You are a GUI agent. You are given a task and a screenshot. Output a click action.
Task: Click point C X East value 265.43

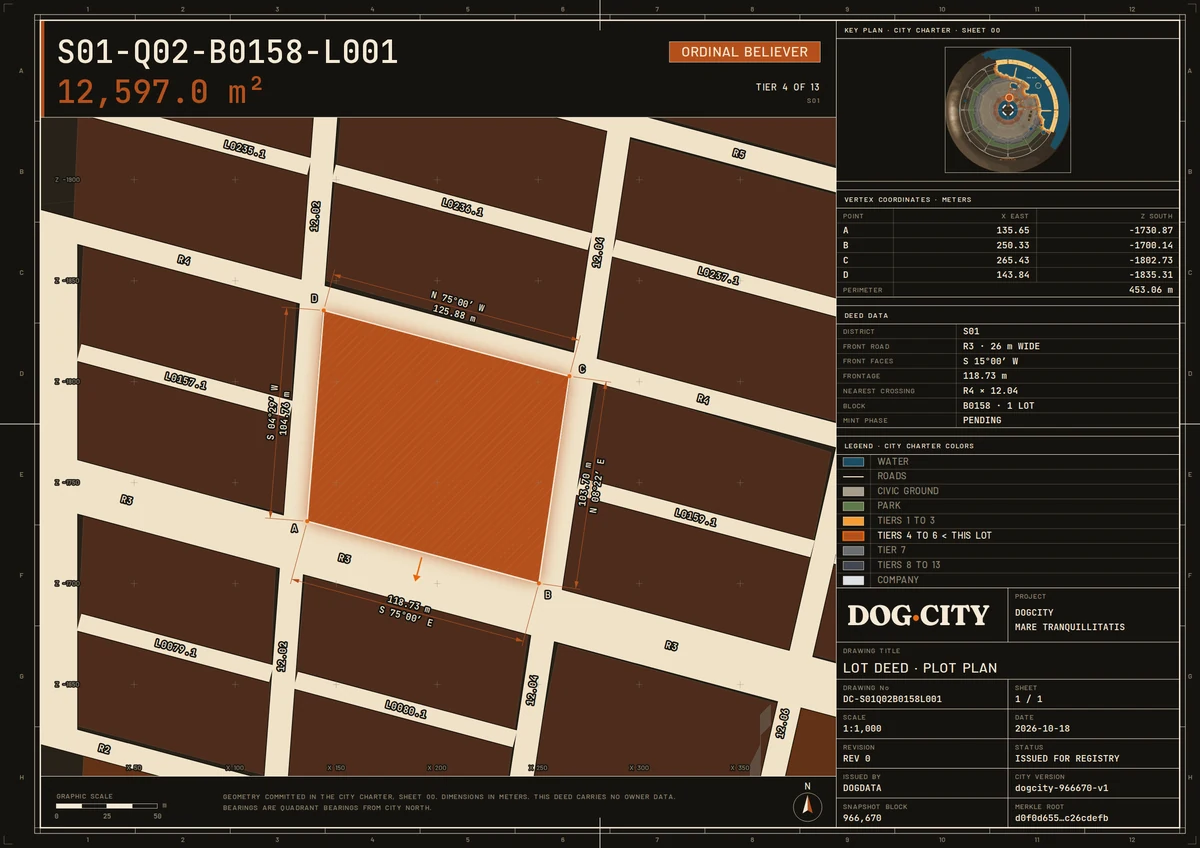1012,260
